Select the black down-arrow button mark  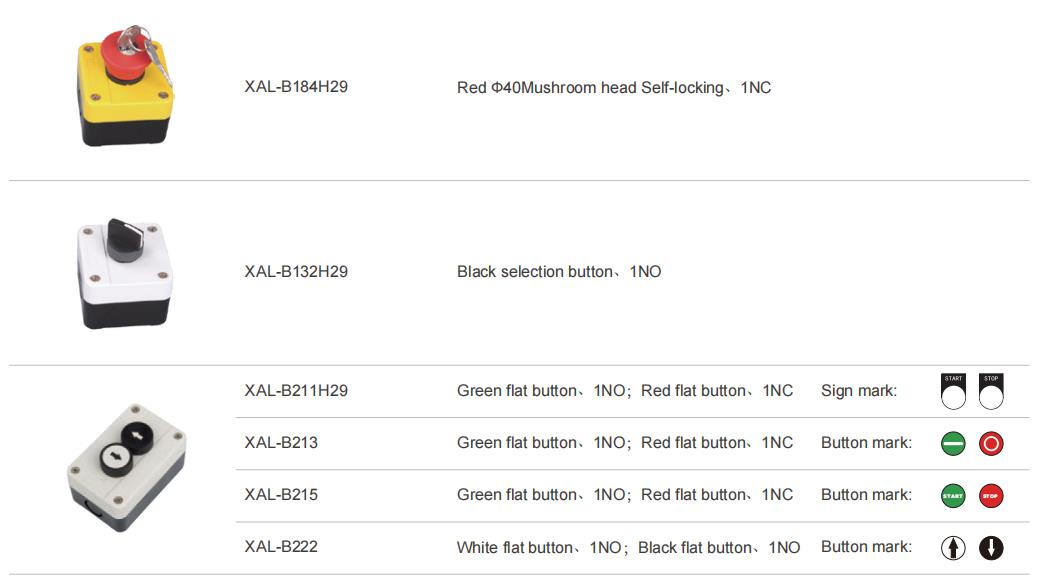pyautogui.click(x=991, y=547)
